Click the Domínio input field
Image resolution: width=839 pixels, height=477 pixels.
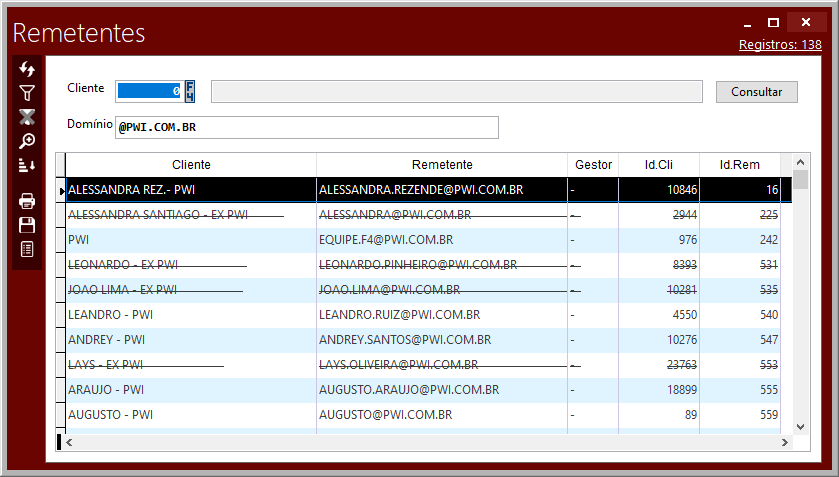coord(306,128)
